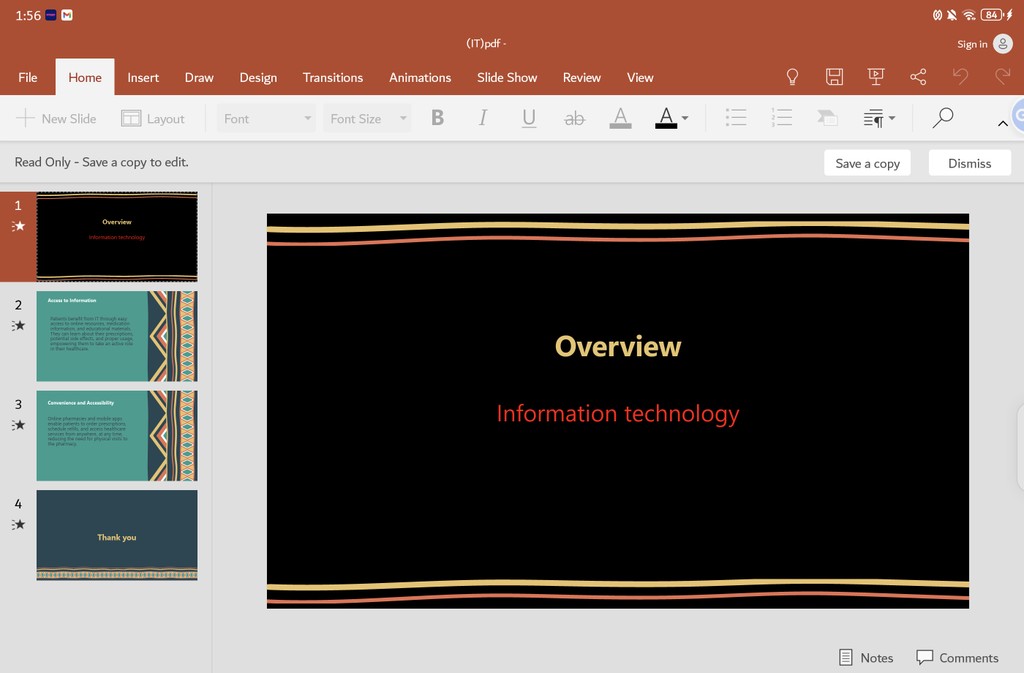Collapse the ribbon with the chevron
Viewport: 1024px width, 673px height.
1002,123
